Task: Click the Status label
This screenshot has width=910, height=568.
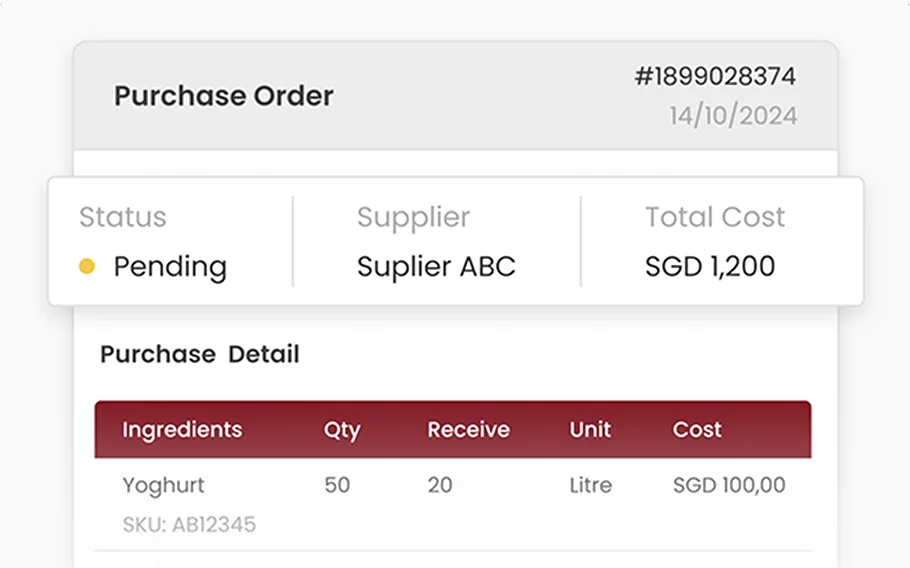Action: click(x=123, y=217)
